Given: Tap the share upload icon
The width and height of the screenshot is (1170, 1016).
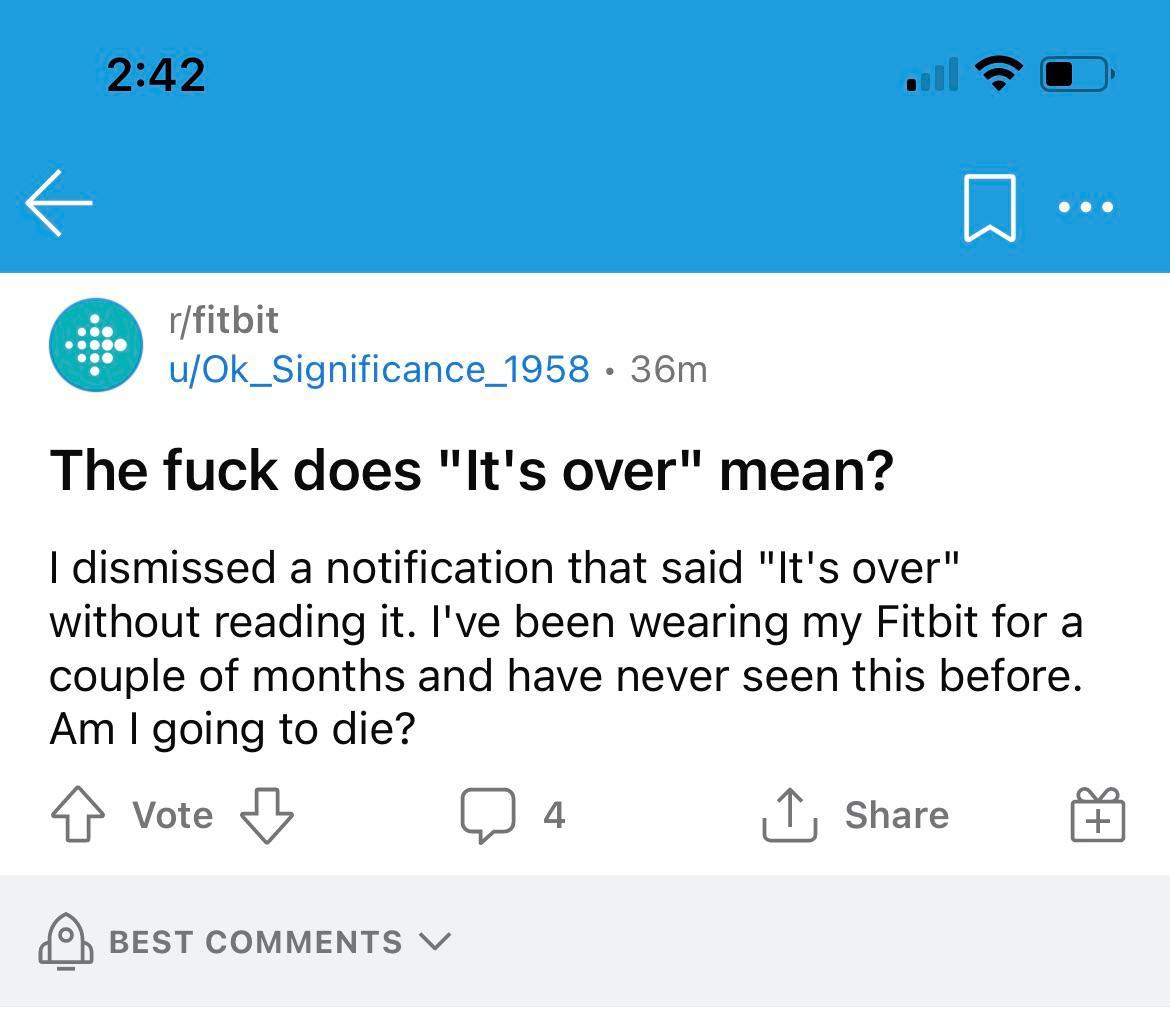Looking at the screenshot, I should click(x=790, y=815).
